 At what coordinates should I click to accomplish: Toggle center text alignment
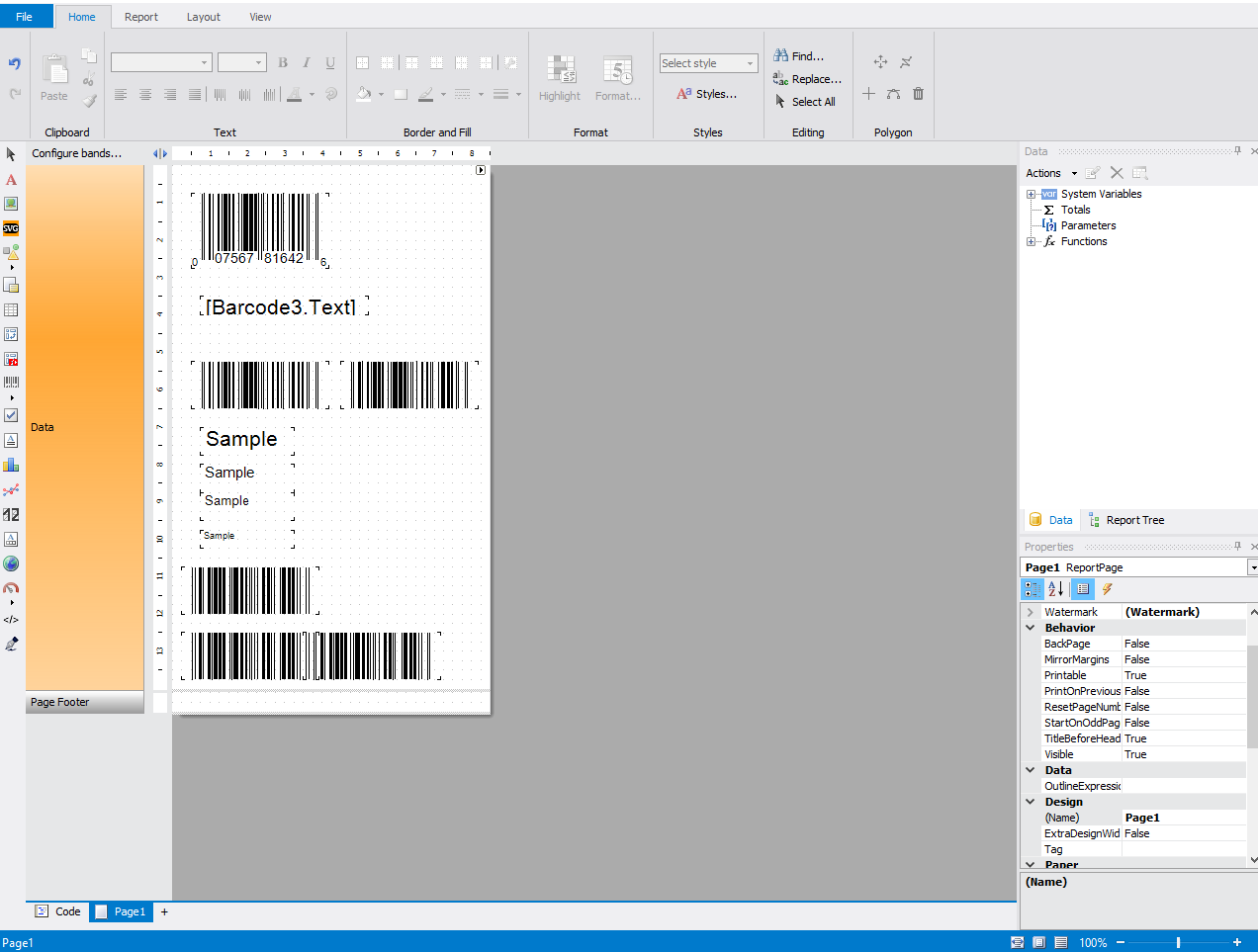coord(145,95)
